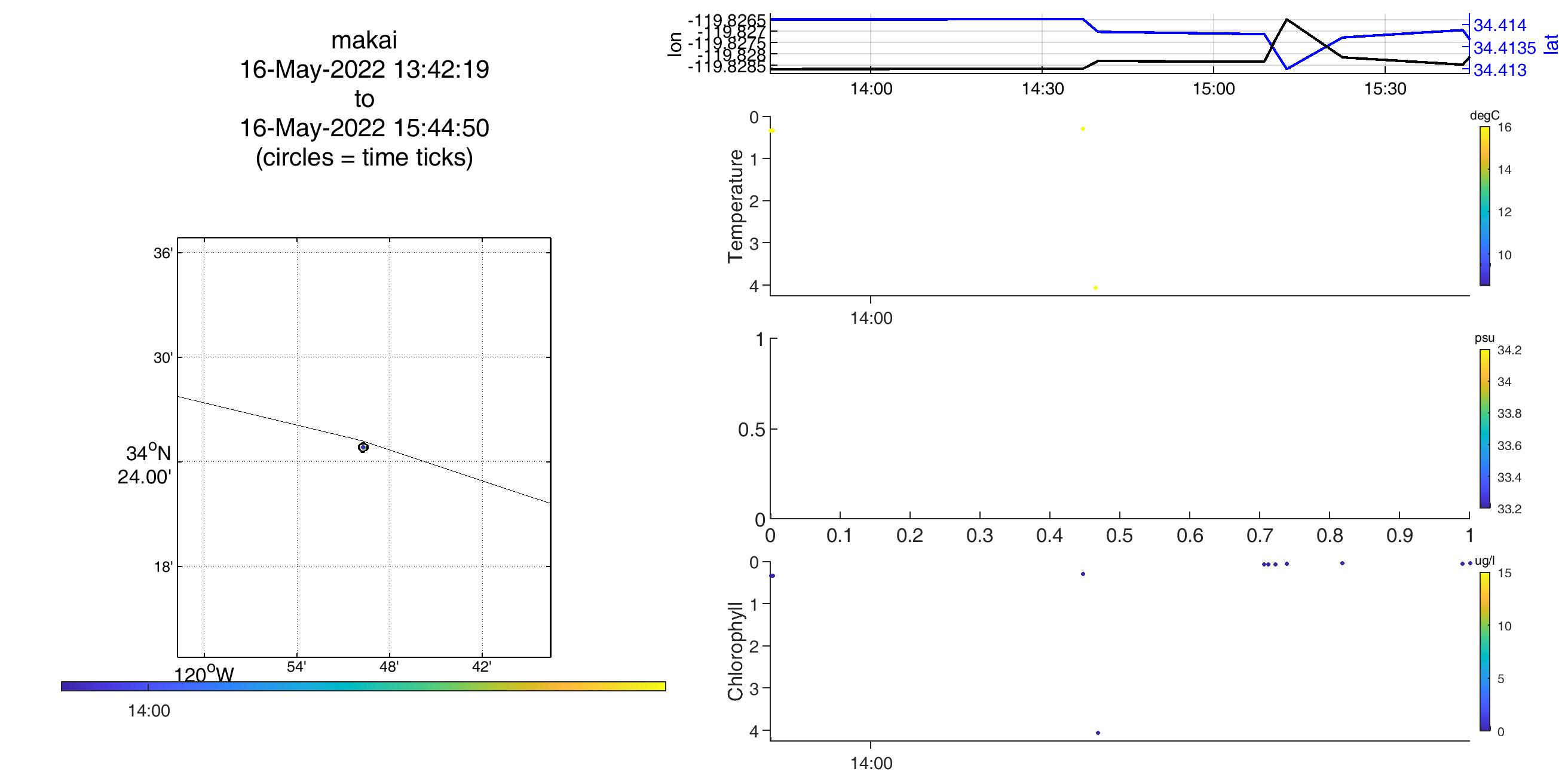Click the 'degC' unit label
This screenshot has width=1568, height=784.
pos(1484,116)
